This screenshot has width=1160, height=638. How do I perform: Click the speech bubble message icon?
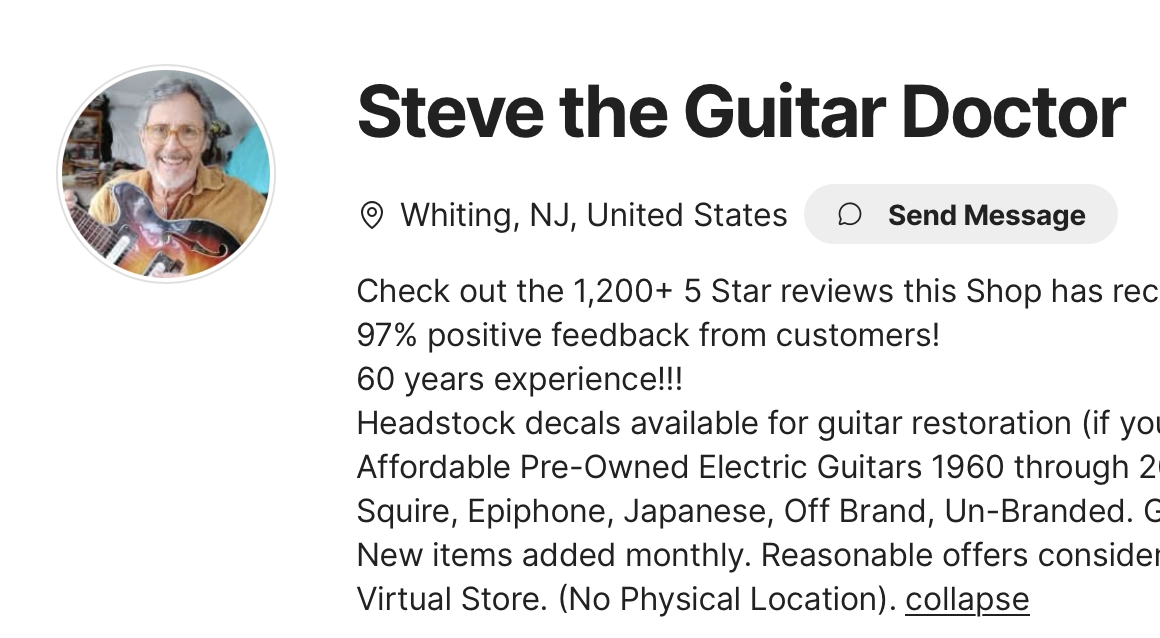pyautogui.click(x=850, y=215)
